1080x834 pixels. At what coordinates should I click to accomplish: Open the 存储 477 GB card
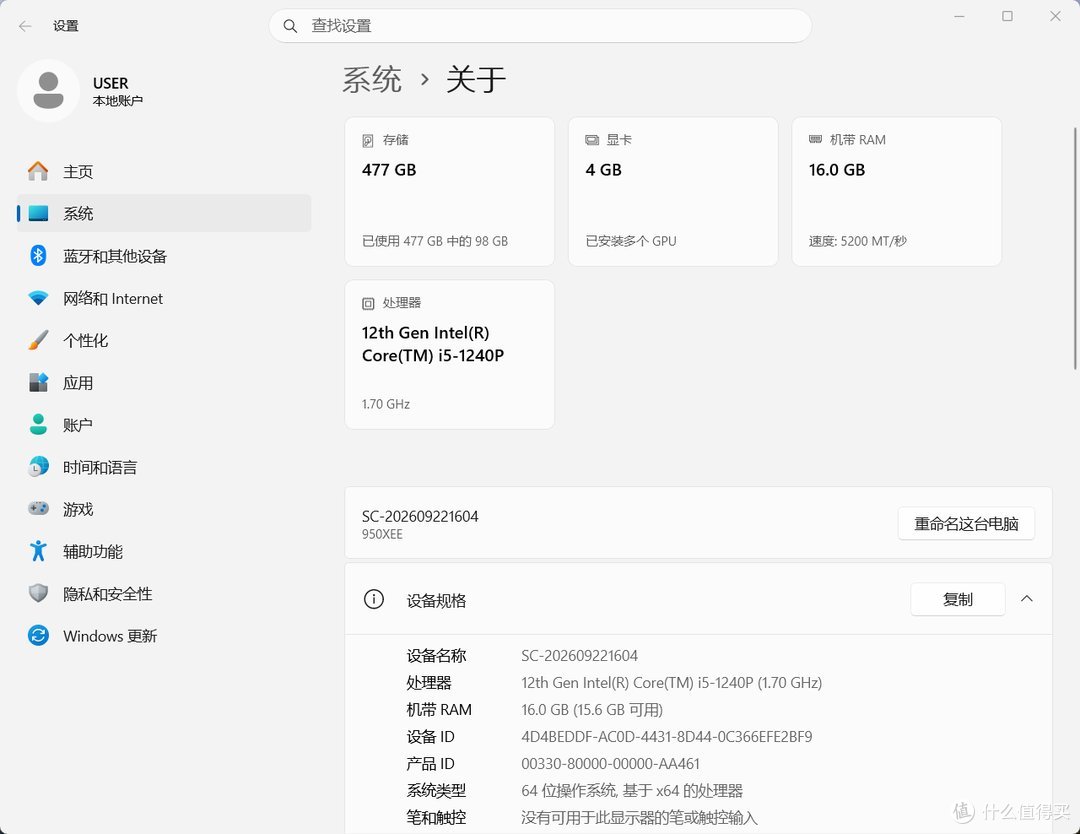[449, 191]
